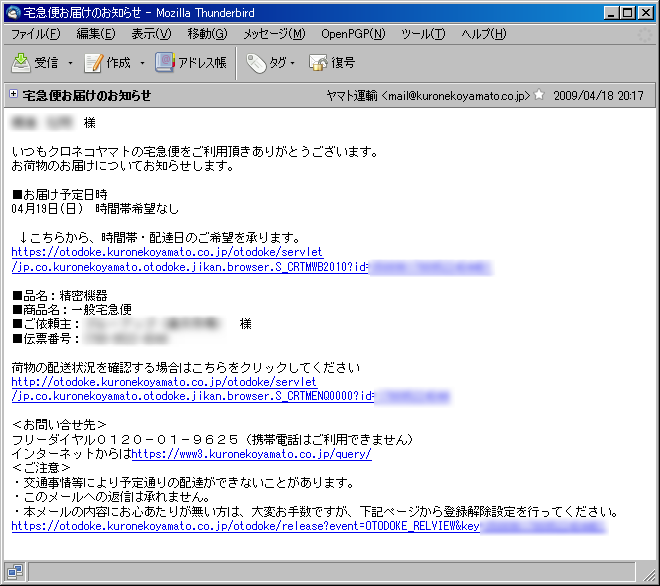Open the dropdown arrow beside 受信
Image resolution: width=660 pixels, height=586 pixels.
[71, 63]
